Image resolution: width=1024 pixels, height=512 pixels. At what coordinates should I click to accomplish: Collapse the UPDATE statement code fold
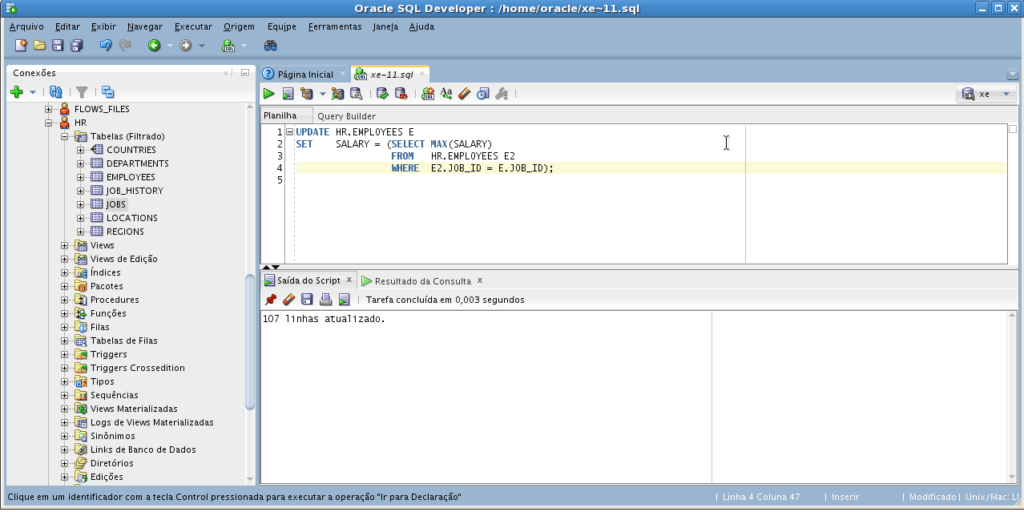tap(289, 132)
